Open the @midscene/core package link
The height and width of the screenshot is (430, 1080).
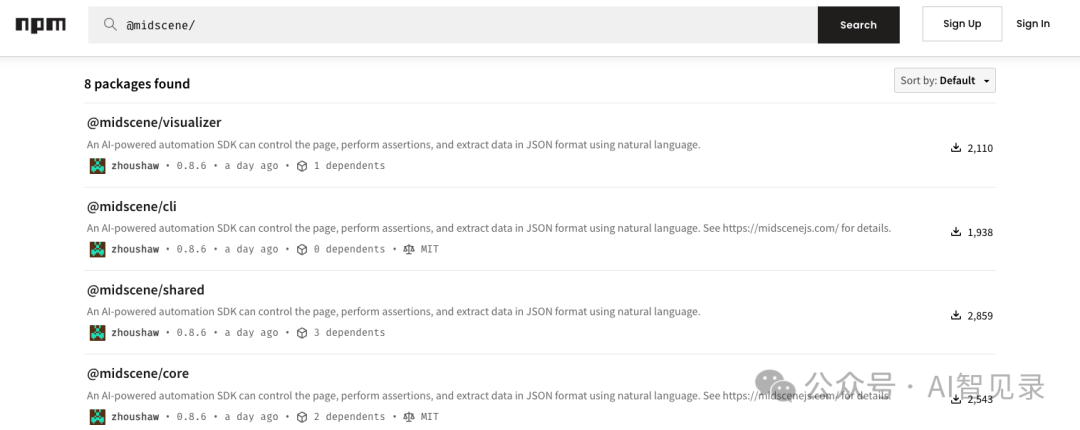pyautogui.click(x=138, y=374)
